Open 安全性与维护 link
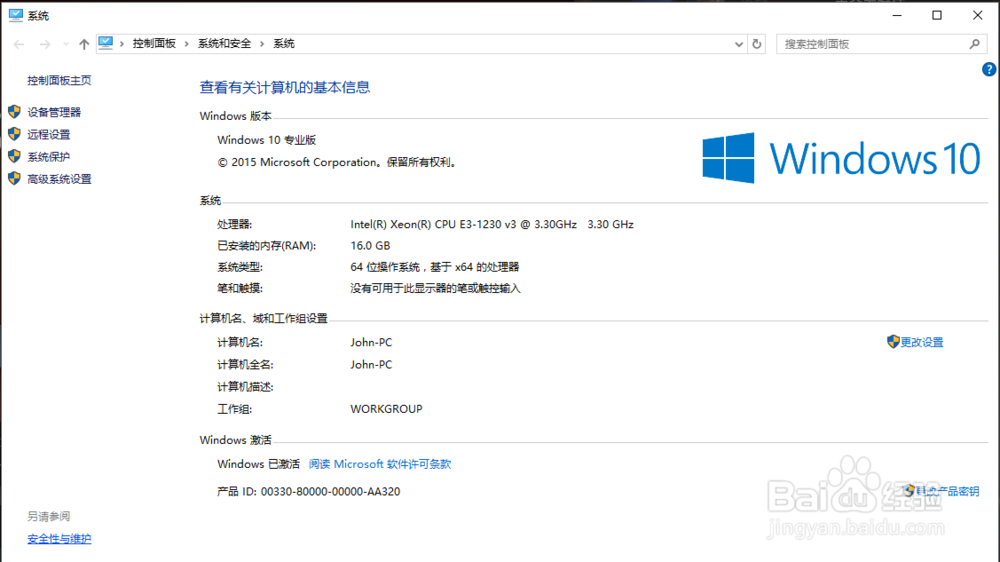1000x562 pixels. (x=59, y=539)
